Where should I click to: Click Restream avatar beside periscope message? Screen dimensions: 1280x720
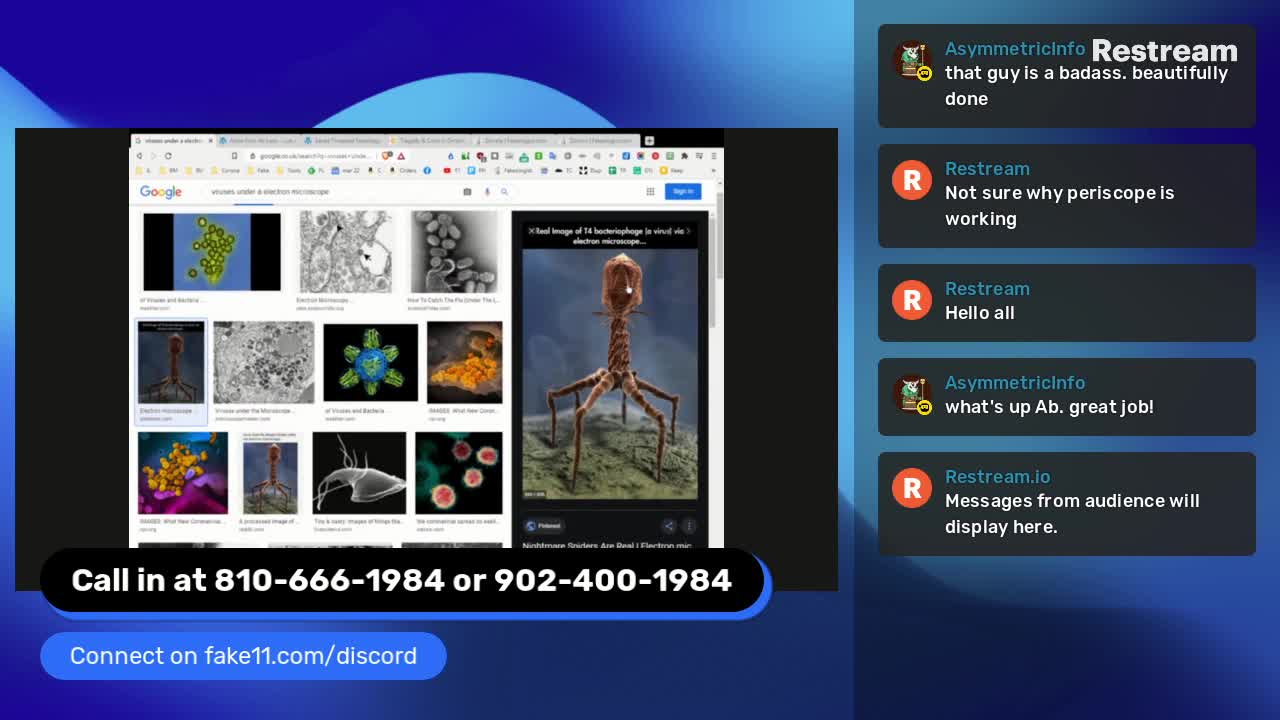pos(912,180)
